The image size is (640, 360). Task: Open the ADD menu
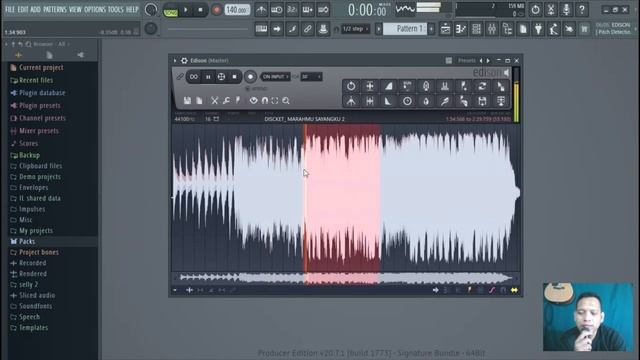pos(36,9)
